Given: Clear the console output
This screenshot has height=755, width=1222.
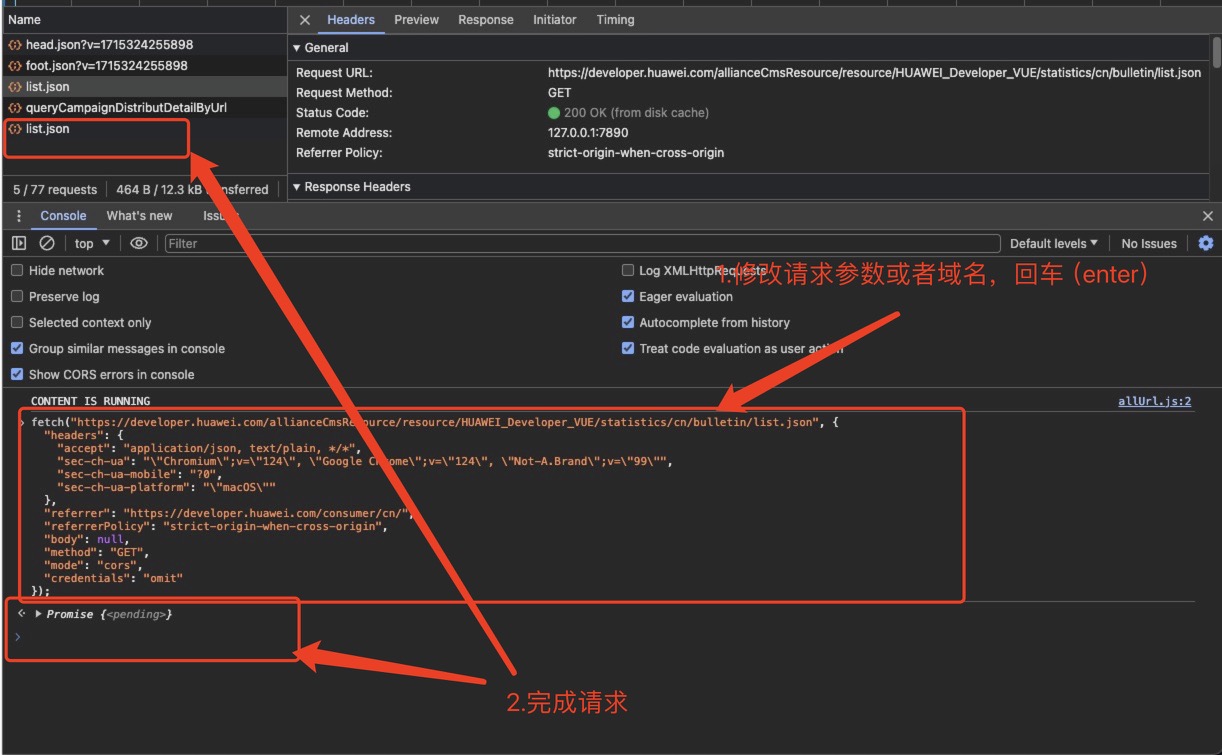Looking at the screenshot, I should point(47,243).
